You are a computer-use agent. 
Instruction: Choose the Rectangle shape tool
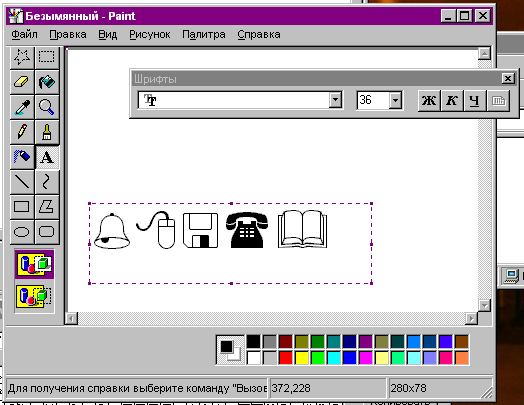click(x=22, y=207)
